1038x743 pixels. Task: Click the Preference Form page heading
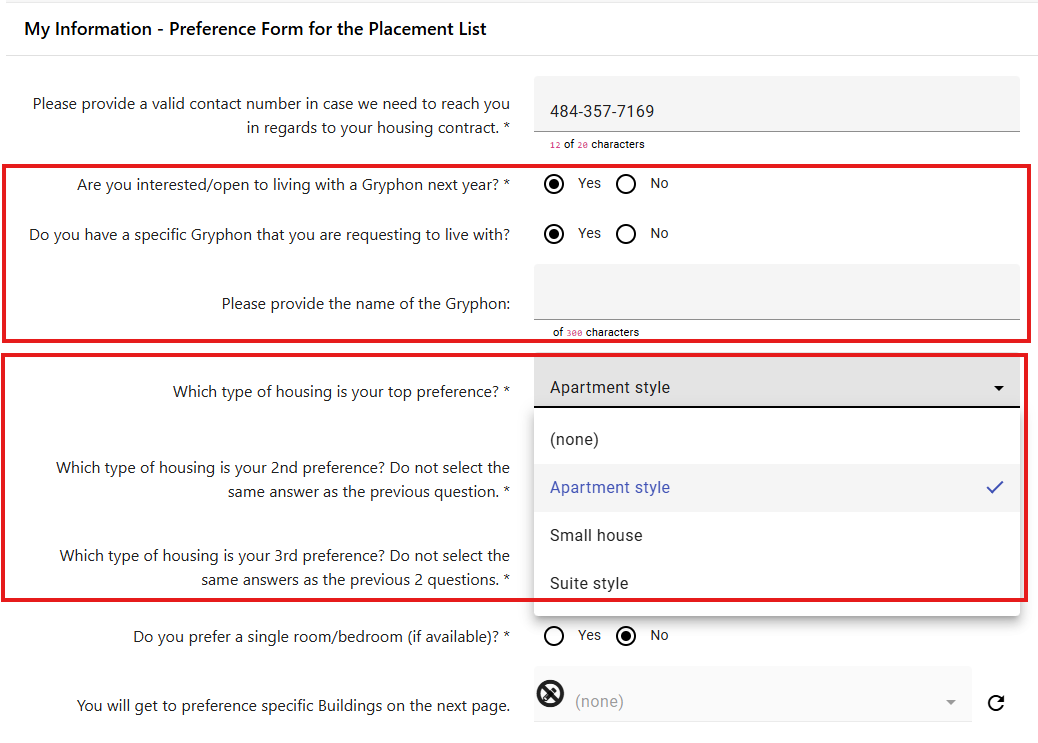click(255, 29)
